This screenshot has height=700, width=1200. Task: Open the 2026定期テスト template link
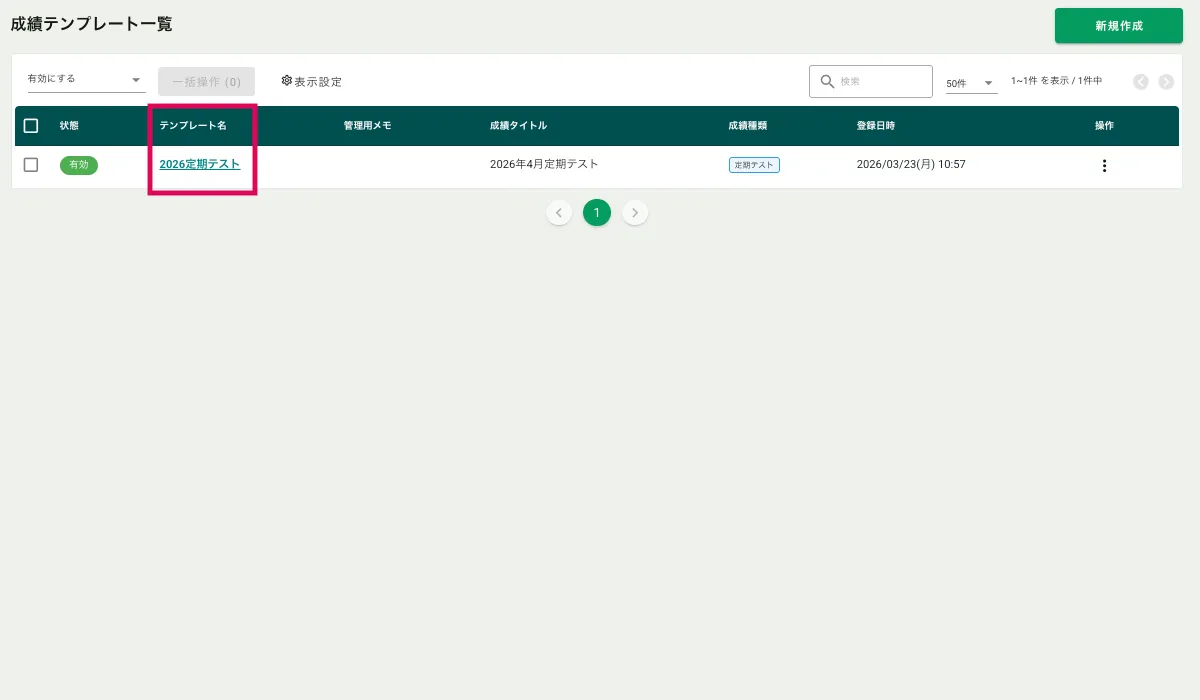coord(200,164)
